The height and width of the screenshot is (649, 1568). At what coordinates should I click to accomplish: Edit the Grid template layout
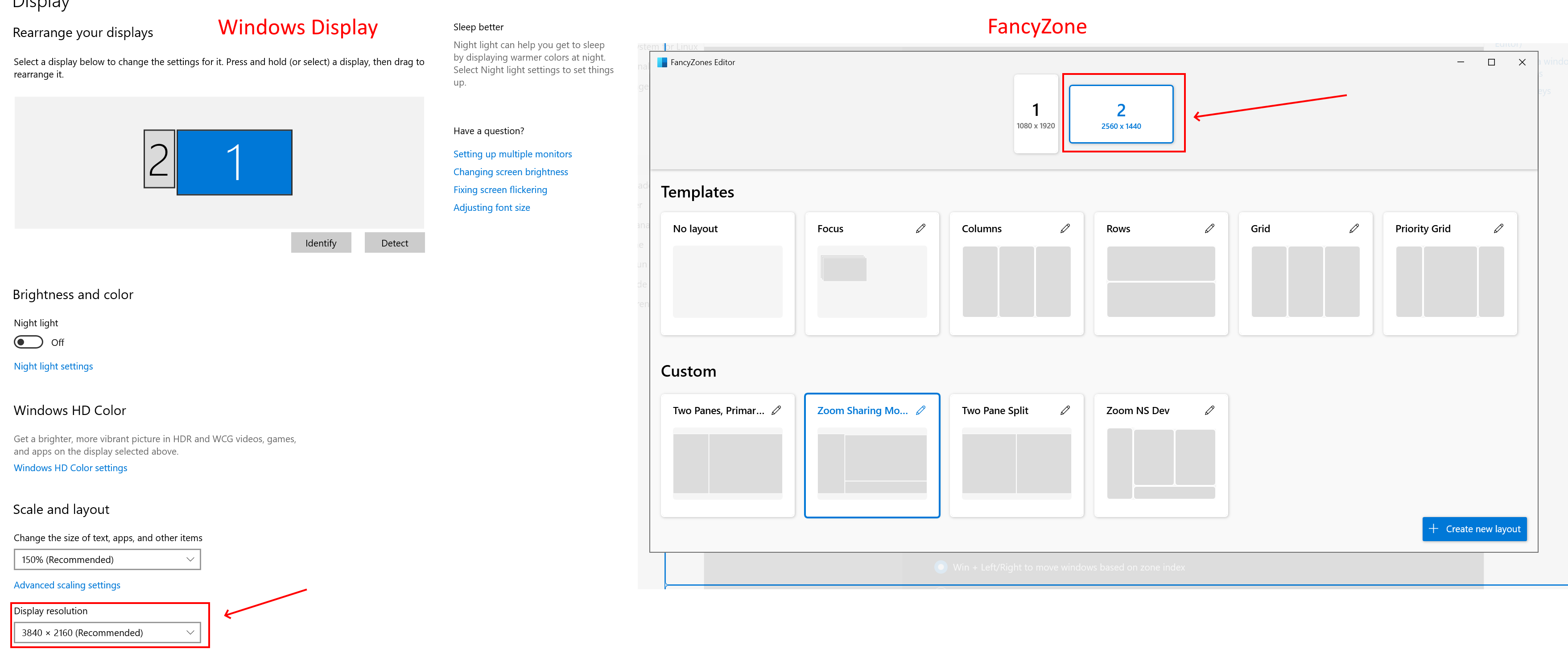click(x=1354, y=228)
